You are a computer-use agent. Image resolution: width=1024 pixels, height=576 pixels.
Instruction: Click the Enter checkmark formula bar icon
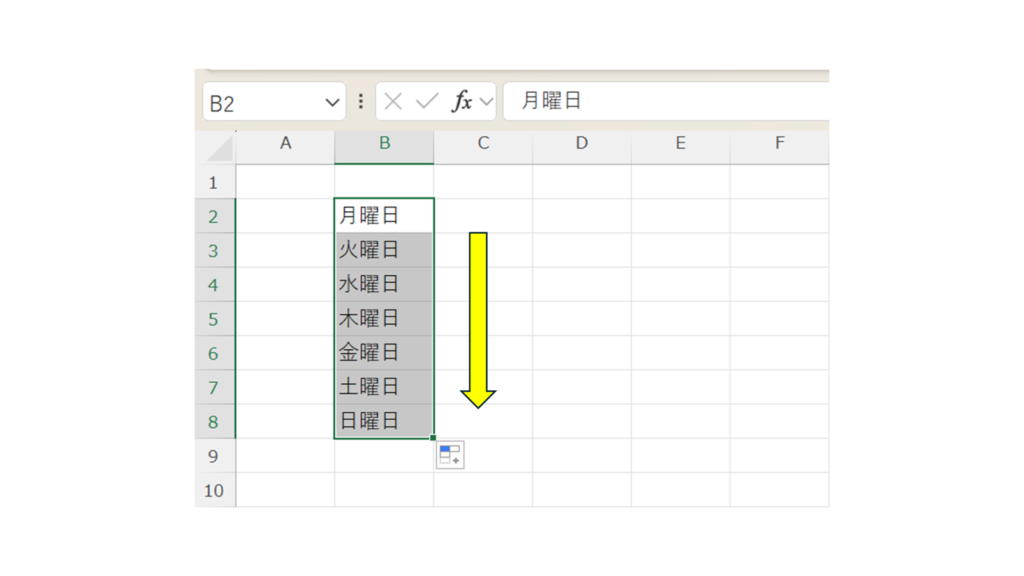(x=427, y=102)
